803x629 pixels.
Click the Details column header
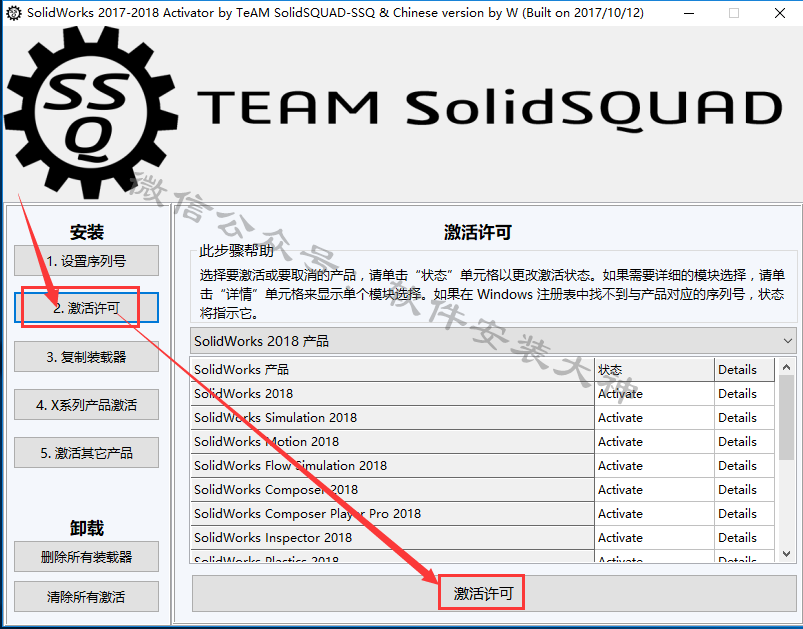745,370
